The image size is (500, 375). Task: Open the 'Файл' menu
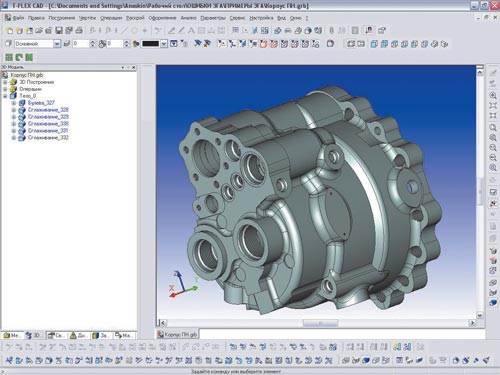(18, 18)
